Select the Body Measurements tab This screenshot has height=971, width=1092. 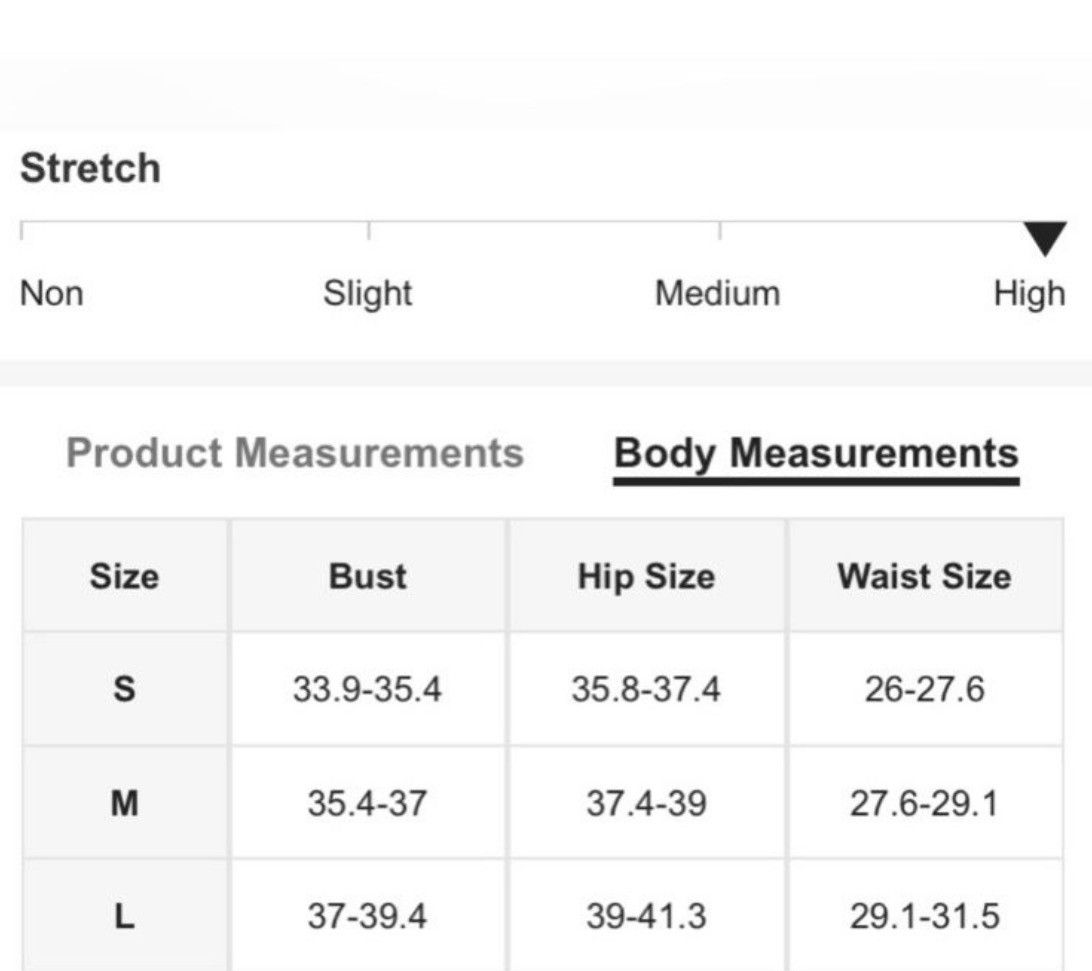click(816, 455)
